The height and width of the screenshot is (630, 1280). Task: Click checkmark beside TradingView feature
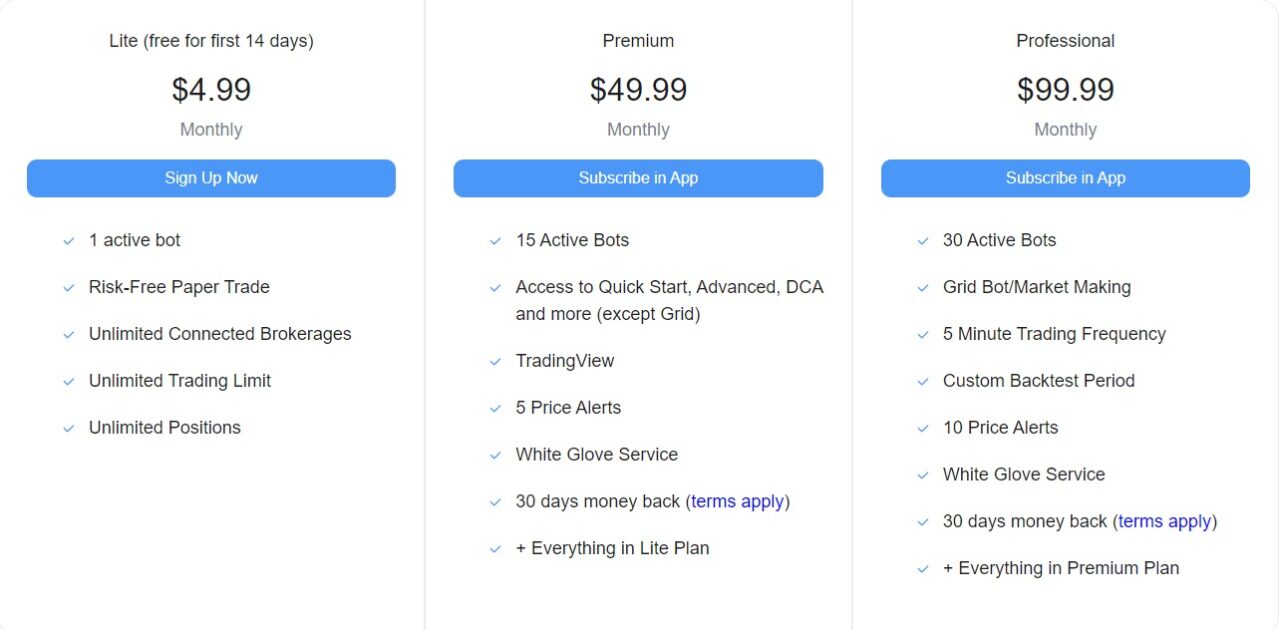pyautogui.click(x=495, y=362)
